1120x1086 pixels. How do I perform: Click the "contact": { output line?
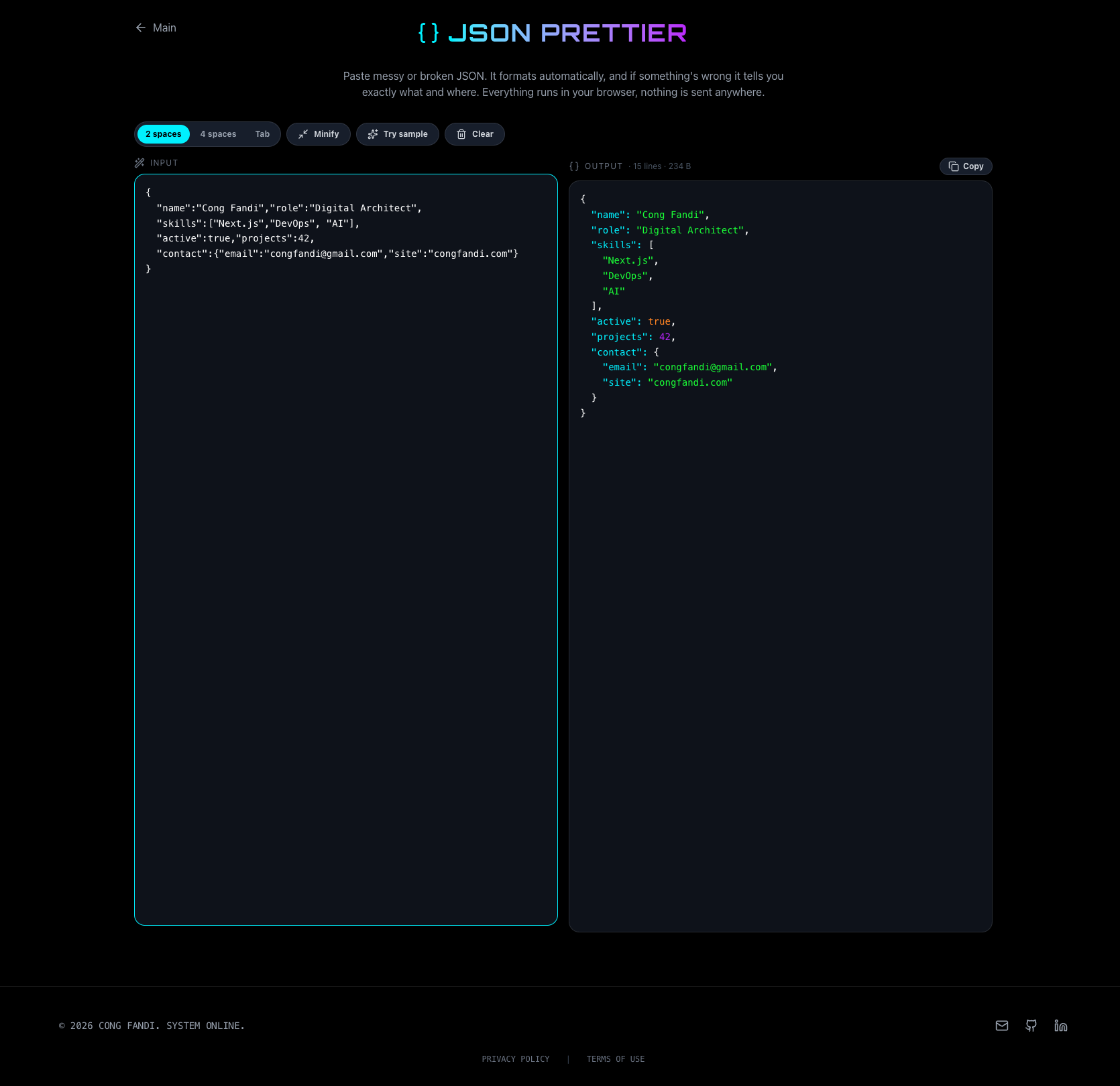point(625,352)
